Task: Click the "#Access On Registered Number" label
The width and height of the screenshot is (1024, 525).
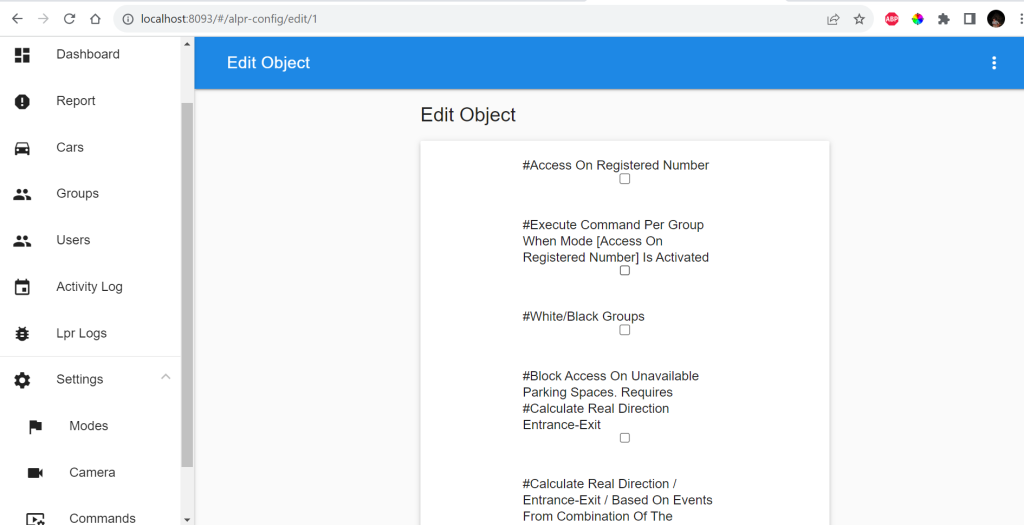Action: [x=615, y=166]
